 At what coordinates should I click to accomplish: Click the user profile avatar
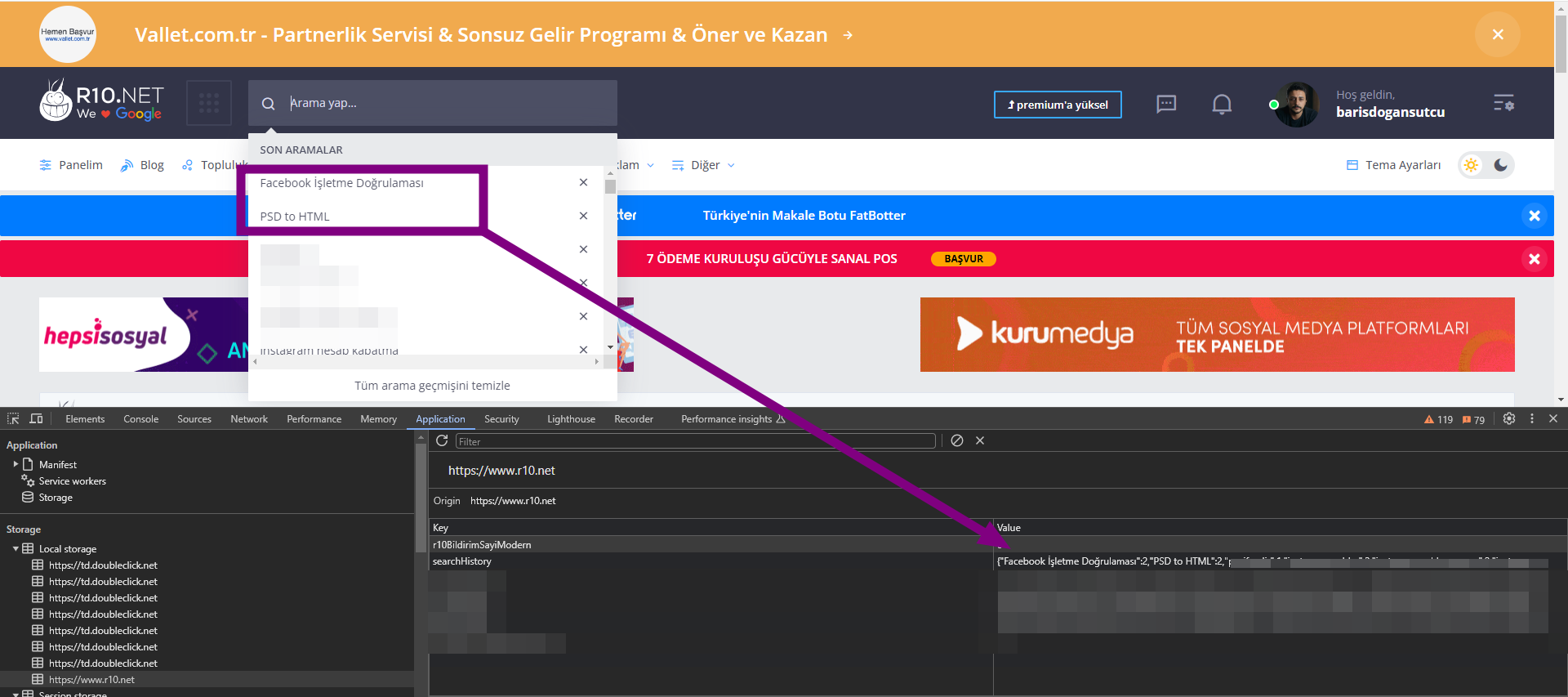[1297, 105]
